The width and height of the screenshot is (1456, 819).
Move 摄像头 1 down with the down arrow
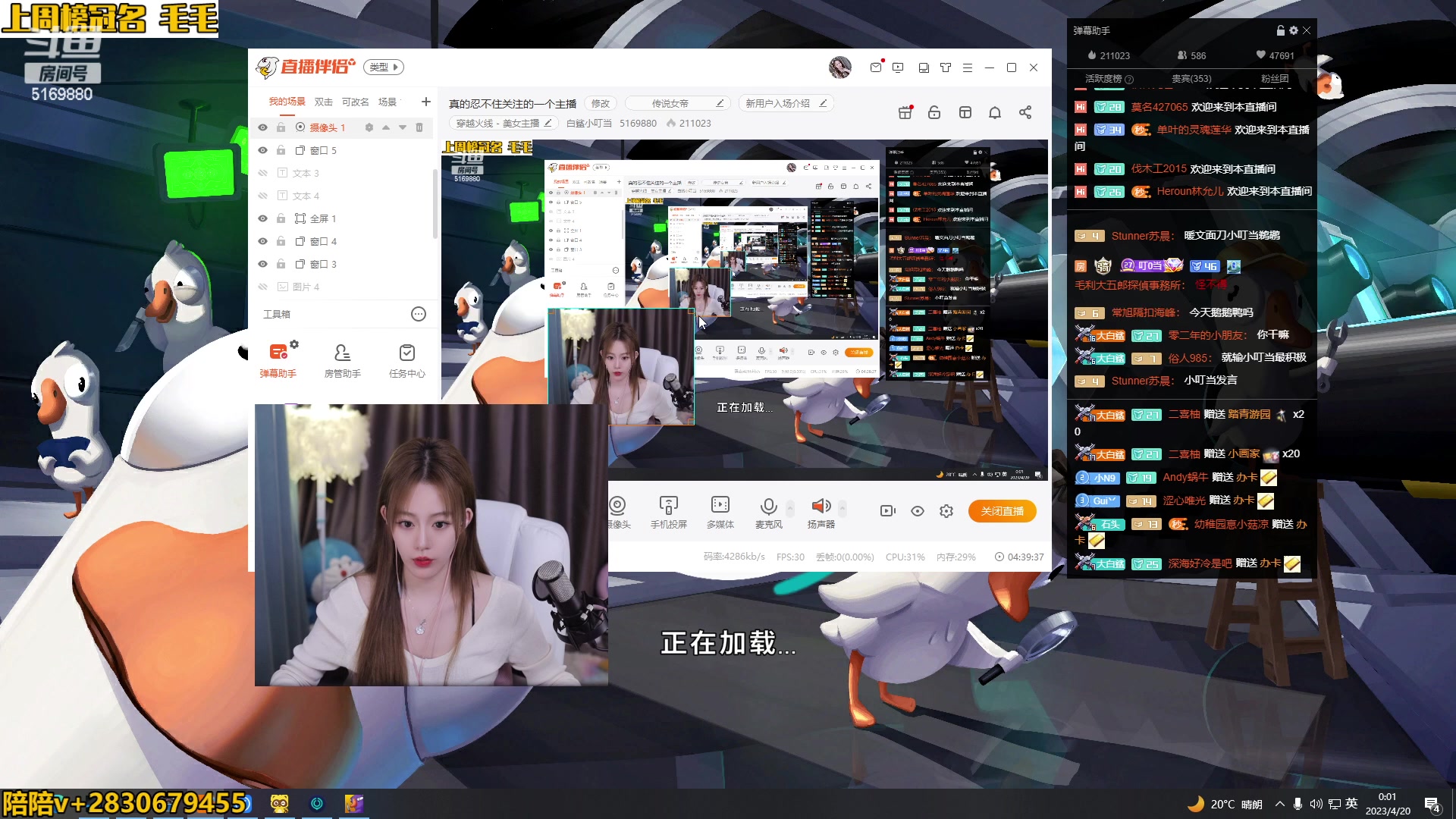(403, 127)
